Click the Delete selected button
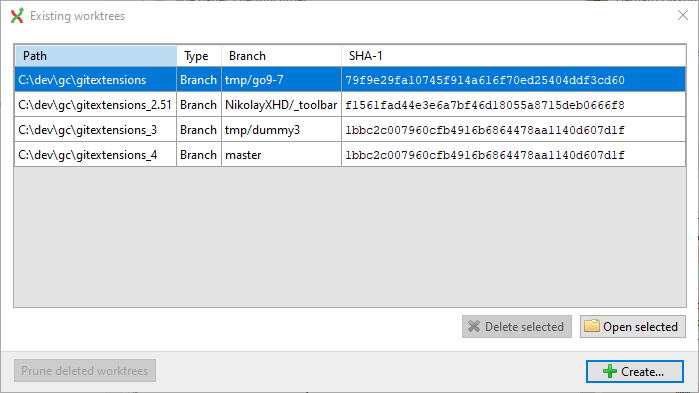 click(517, 327)
